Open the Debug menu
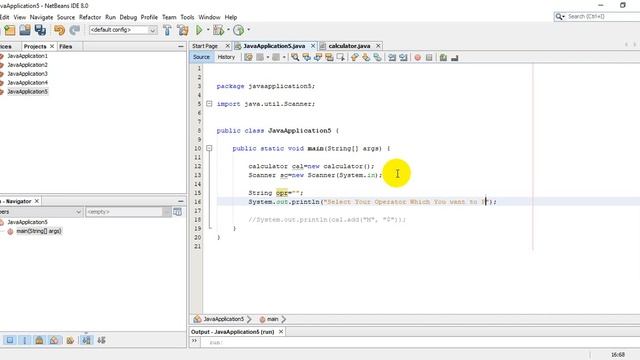The width and height of the screenshot is (640, 360). 128,17
